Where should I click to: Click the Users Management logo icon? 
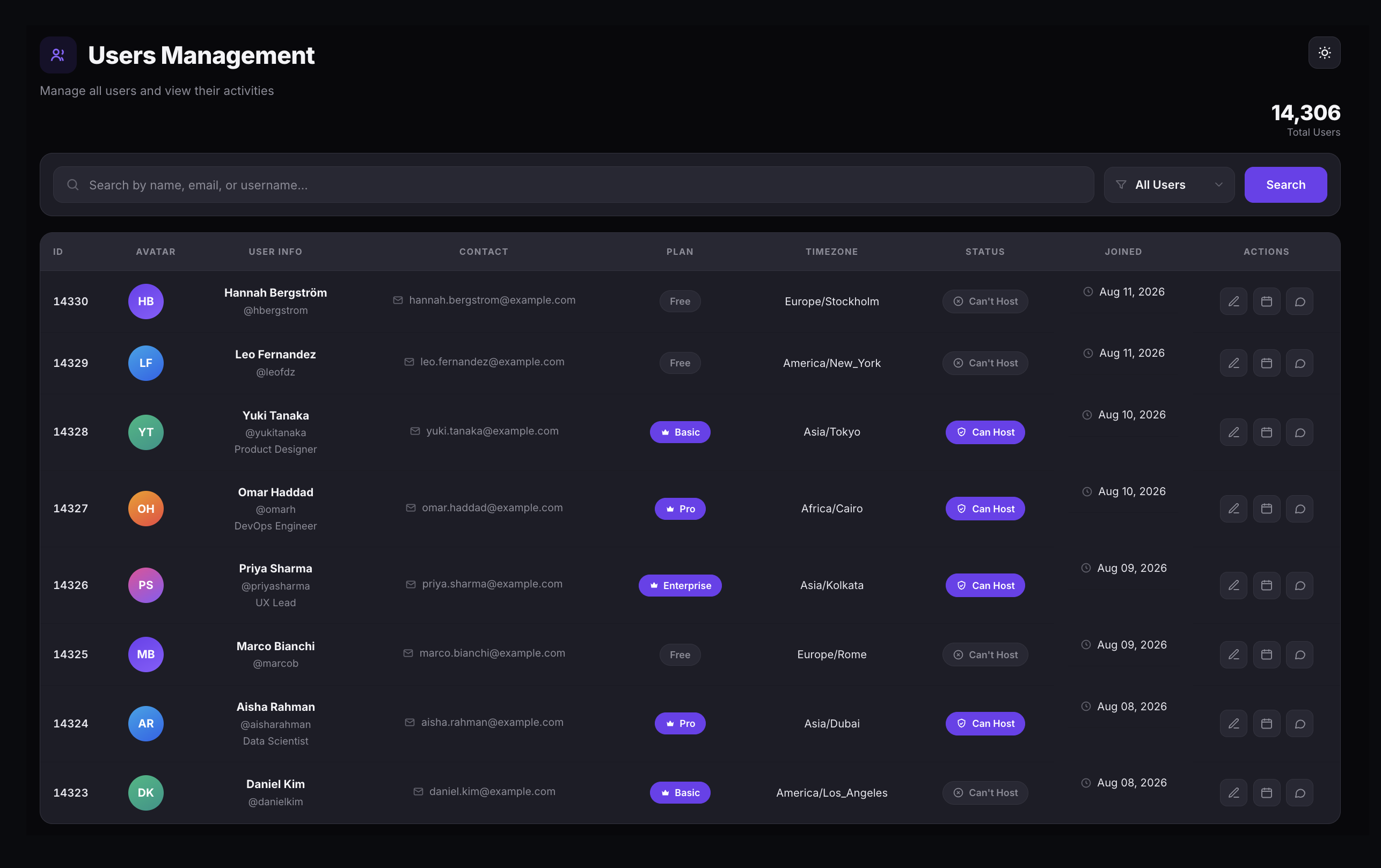[58, 55]
